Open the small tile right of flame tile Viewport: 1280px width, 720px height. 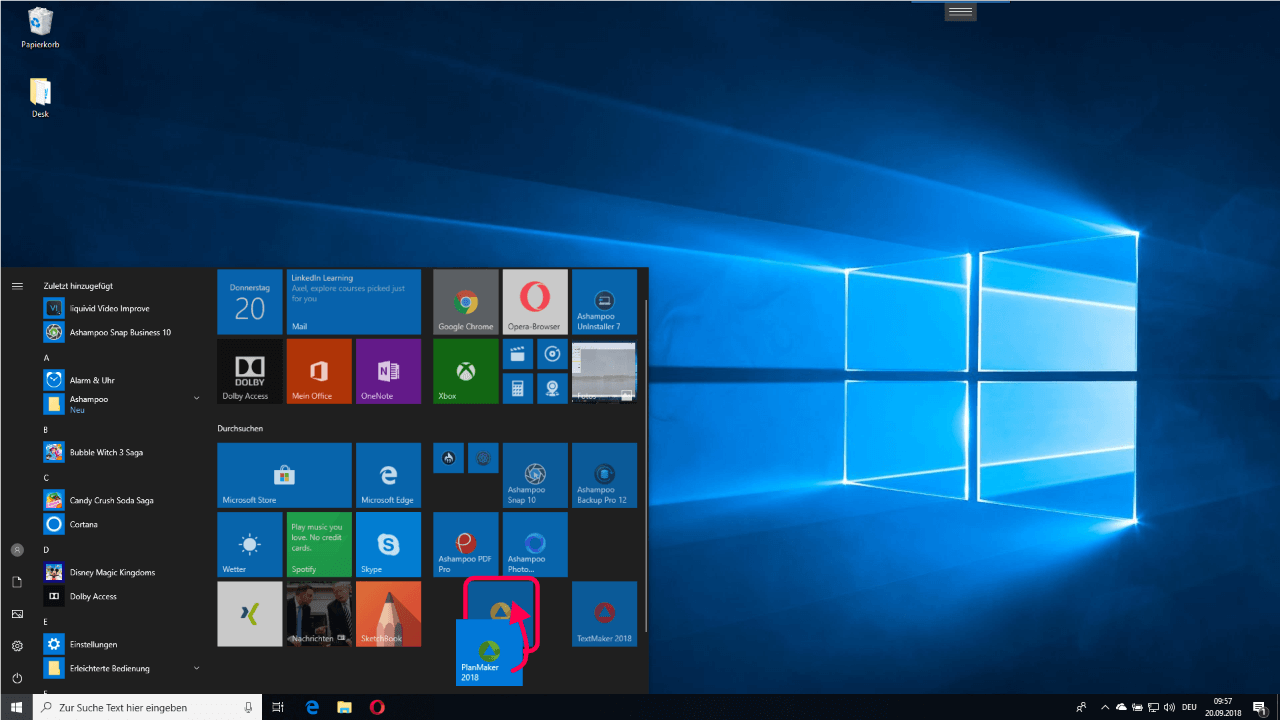click(x=483, y=458)
